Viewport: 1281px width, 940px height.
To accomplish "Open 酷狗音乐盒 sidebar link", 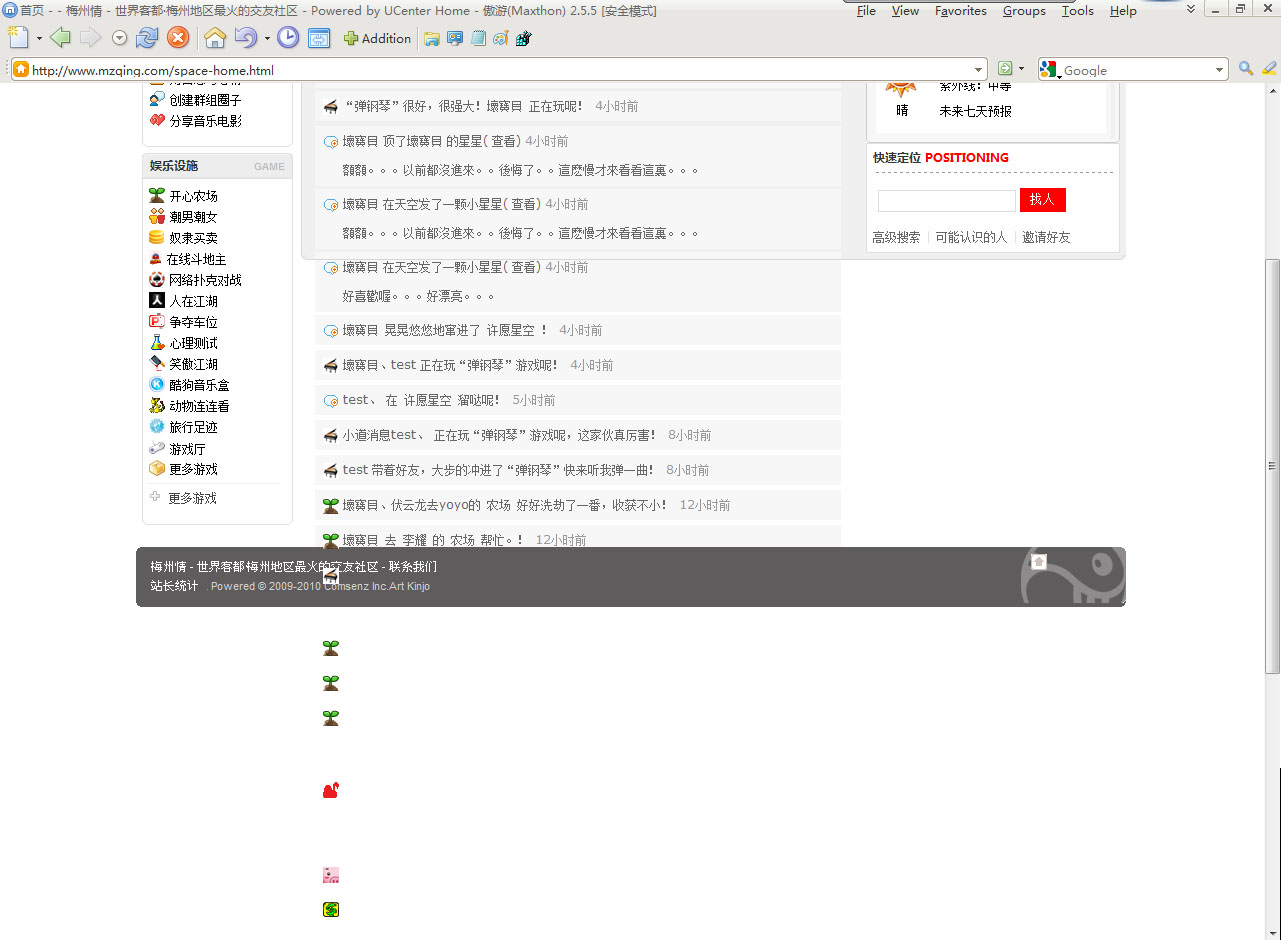I will pos(199,385).
